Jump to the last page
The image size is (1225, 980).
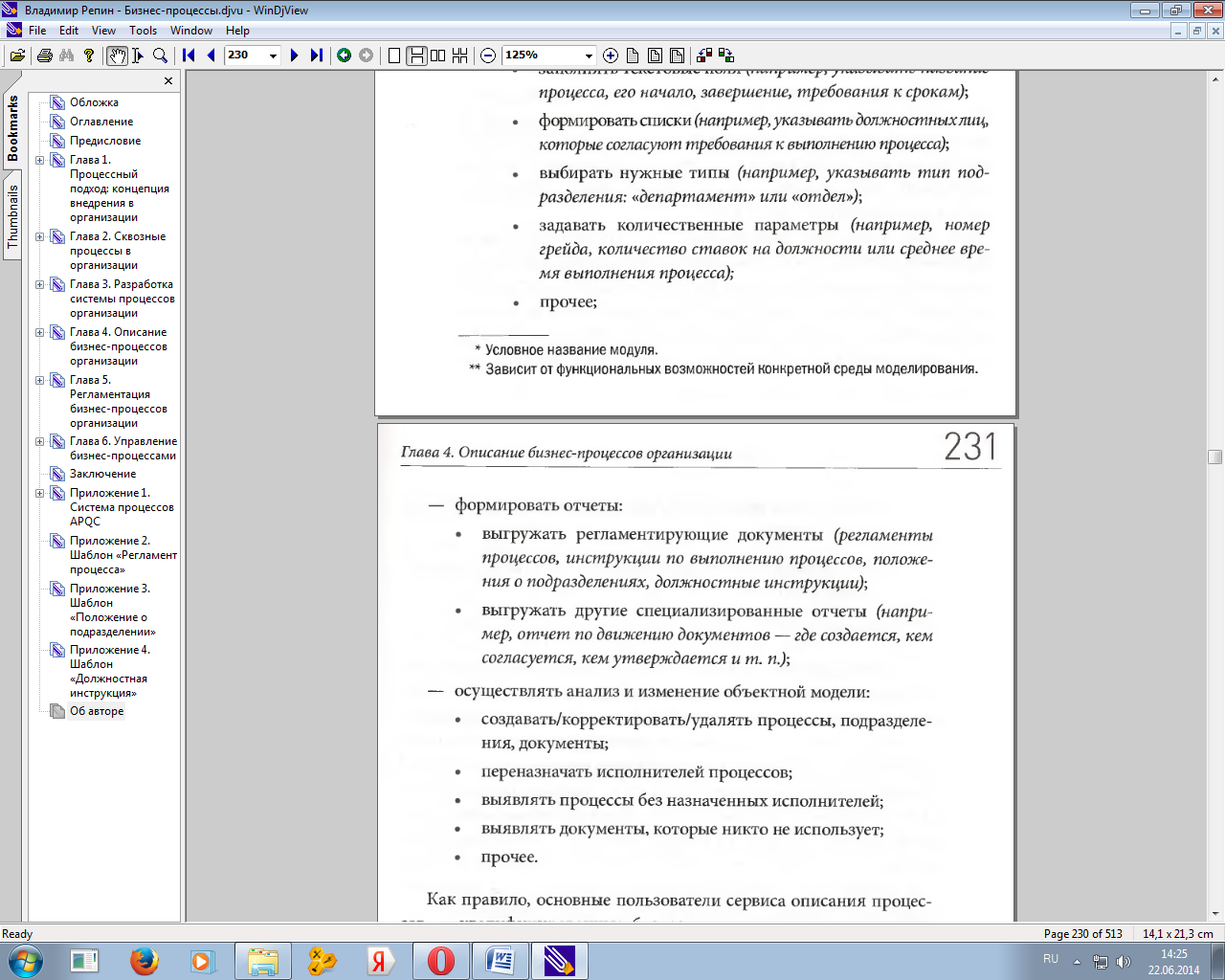coord(316,56)
